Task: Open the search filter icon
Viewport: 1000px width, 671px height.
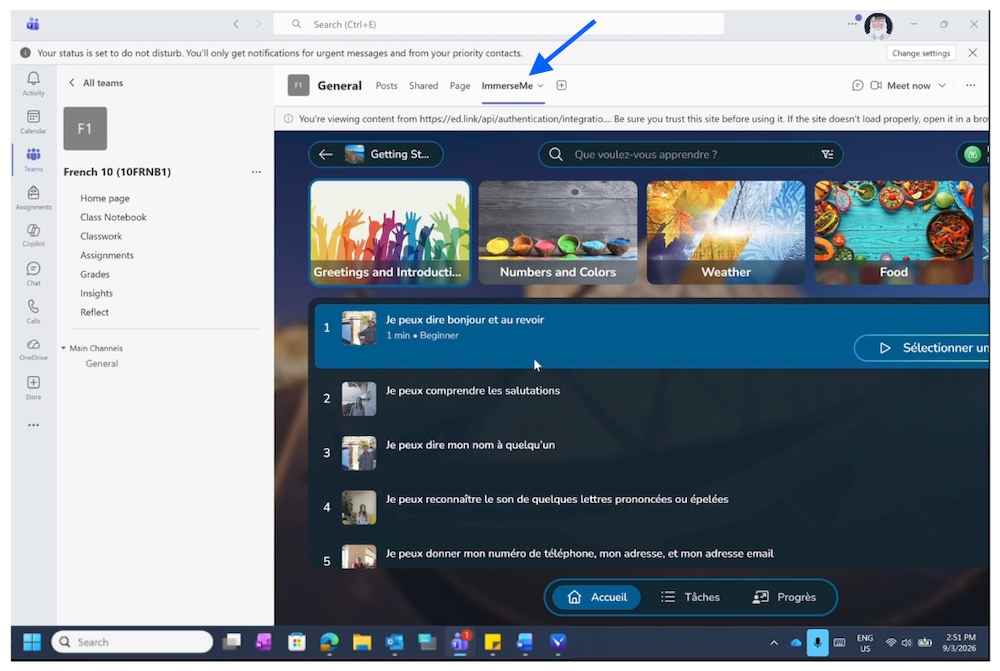Action: coord(827,154)
